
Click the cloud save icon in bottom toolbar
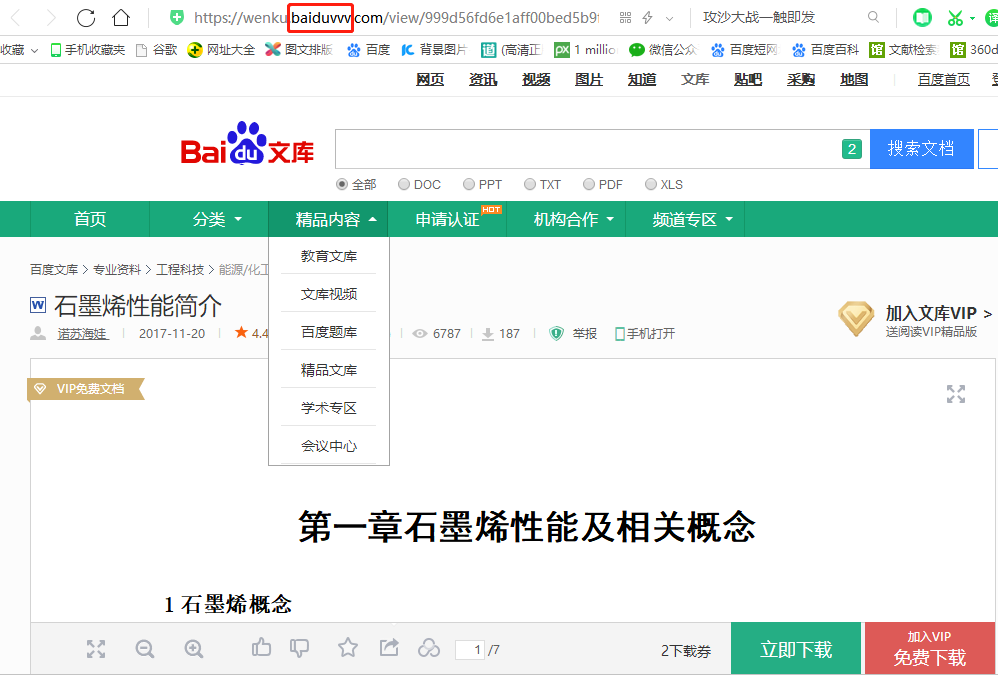[x=429, y=648]
